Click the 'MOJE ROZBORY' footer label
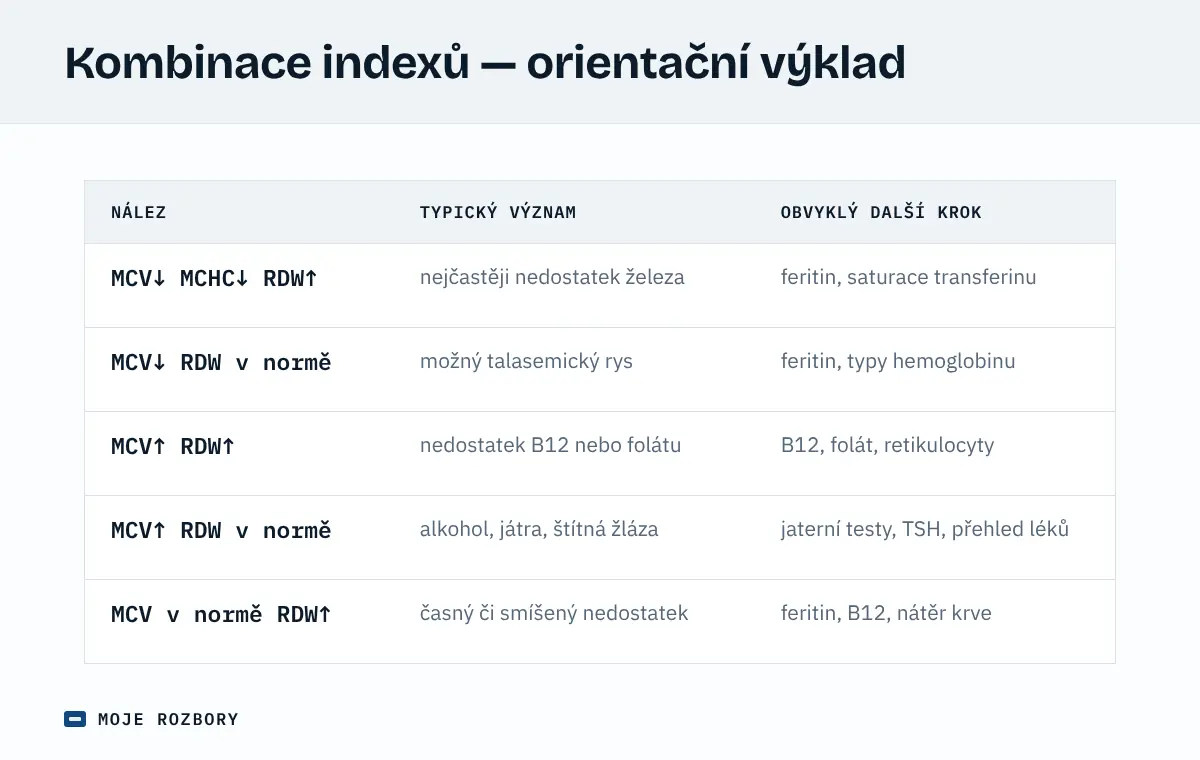This screenshot has width=1200, height=760. pos(168,719)
